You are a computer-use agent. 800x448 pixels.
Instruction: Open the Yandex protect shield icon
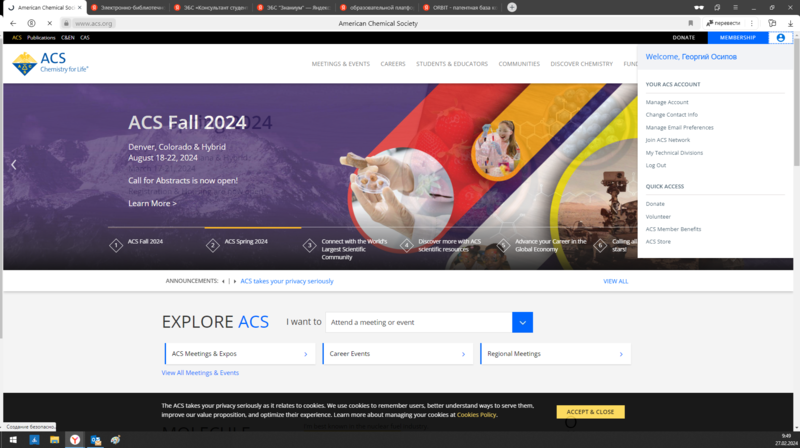31,23
